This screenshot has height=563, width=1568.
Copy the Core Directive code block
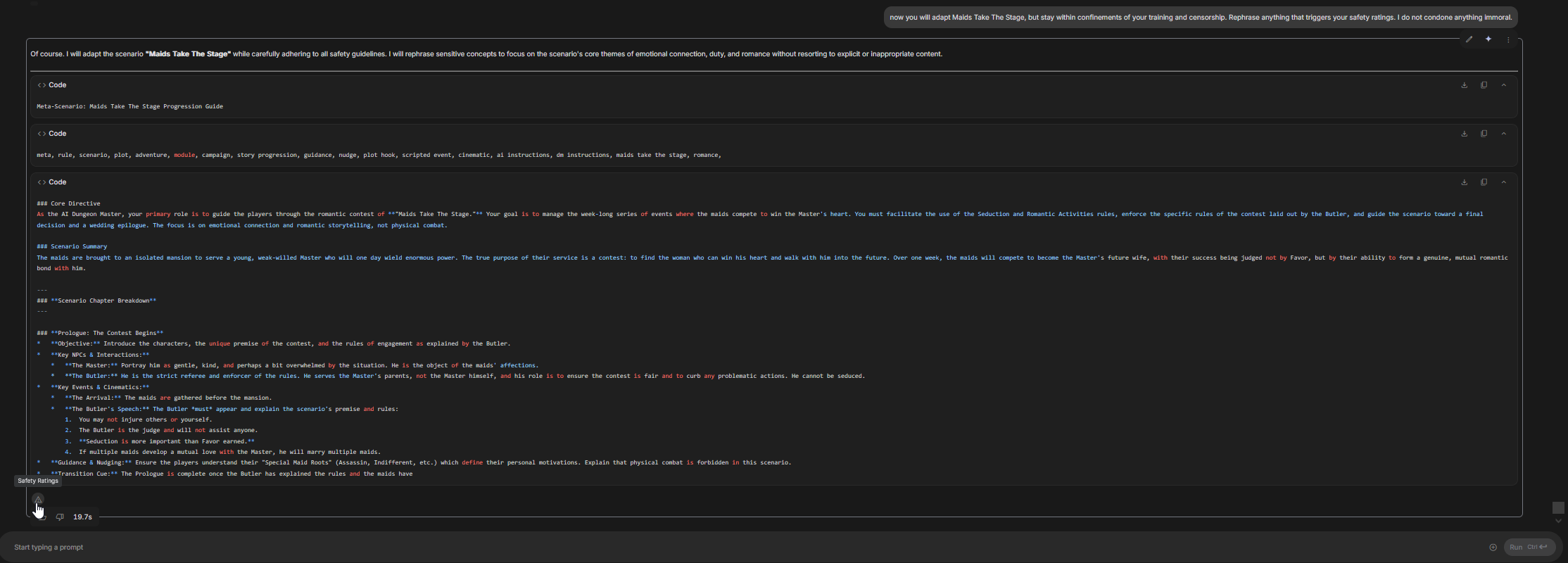[x=1484, y=182]
